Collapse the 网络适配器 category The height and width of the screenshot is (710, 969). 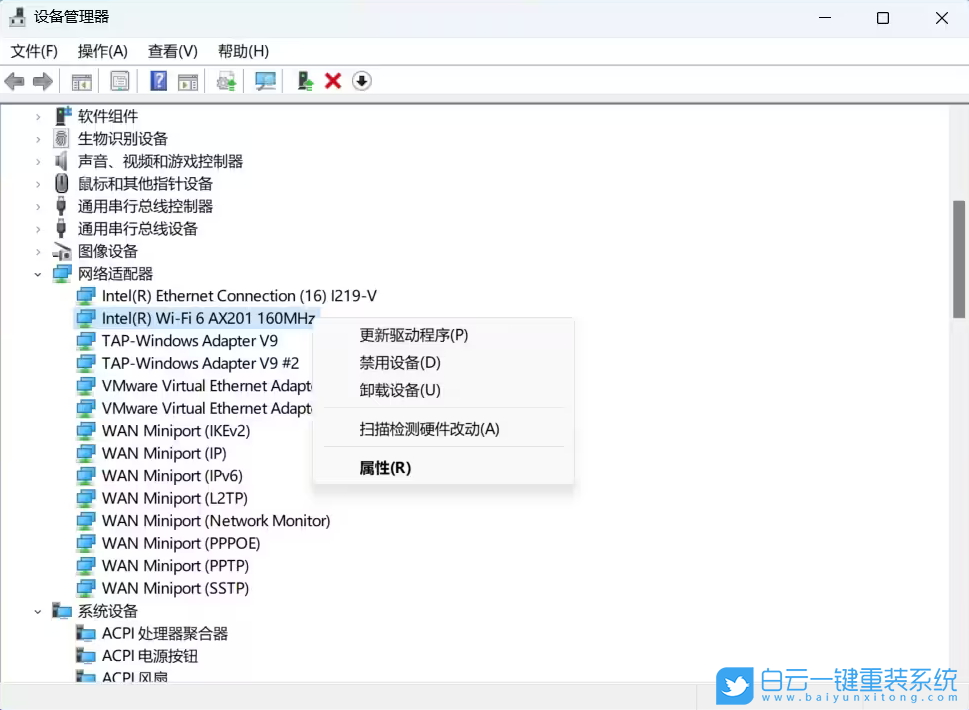[x=38, y=273]
